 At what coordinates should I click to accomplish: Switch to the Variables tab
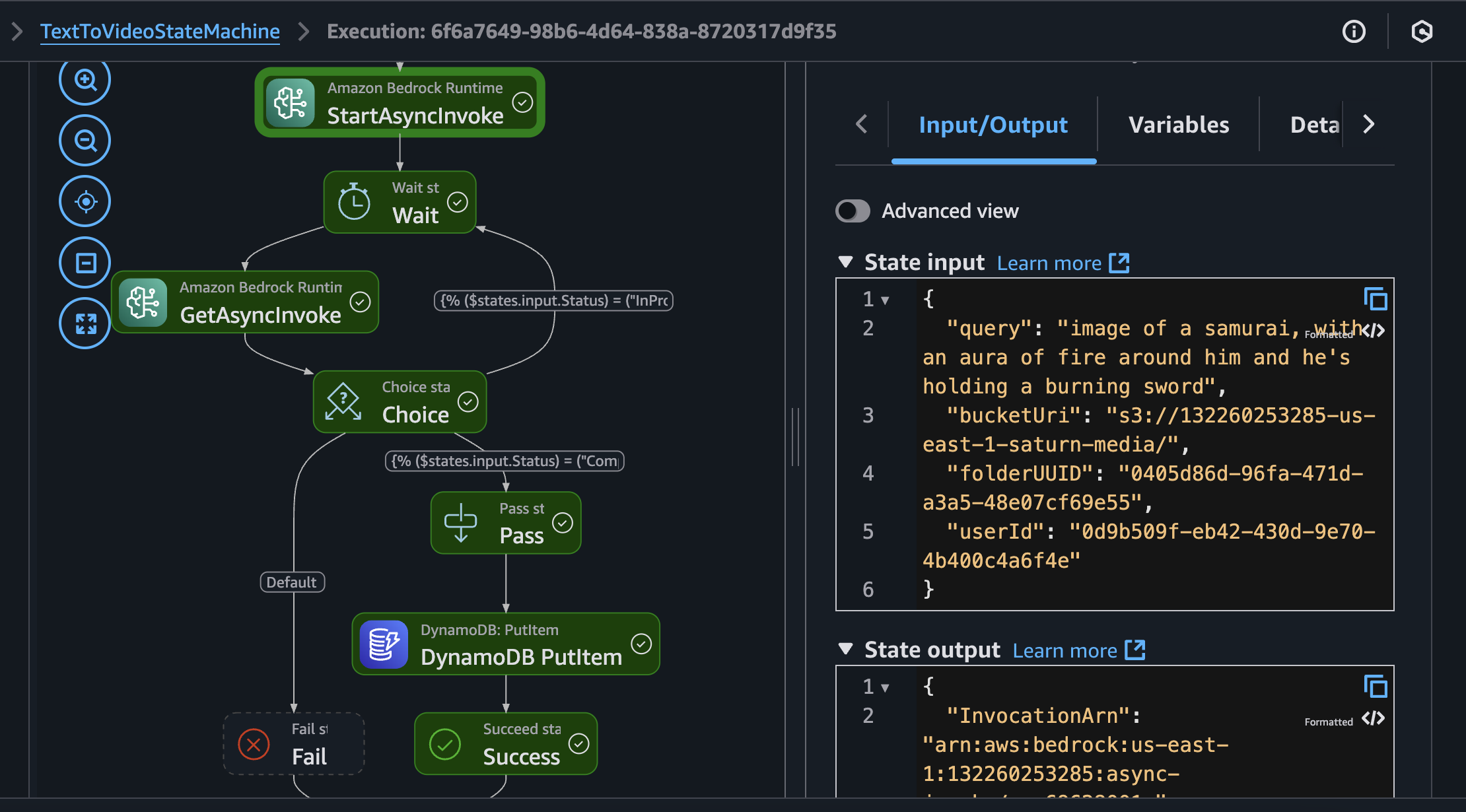click(x=1178, y=125)
